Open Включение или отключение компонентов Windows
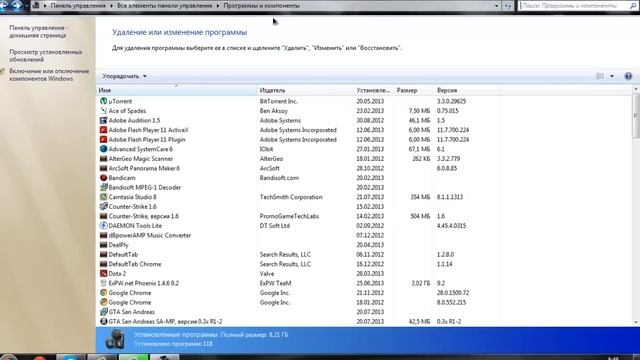 [49, 75]
